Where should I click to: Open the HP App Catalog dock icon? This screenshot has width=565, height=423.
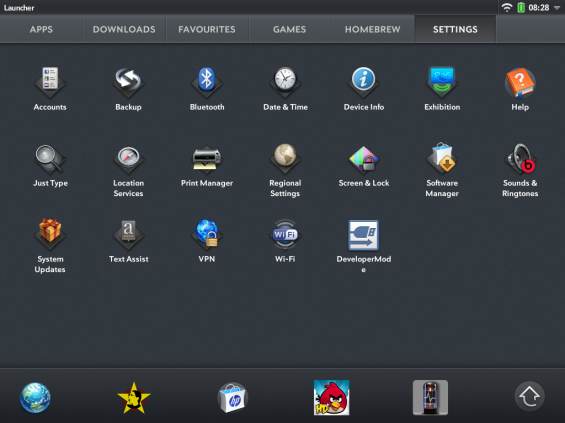click(233, 398)
